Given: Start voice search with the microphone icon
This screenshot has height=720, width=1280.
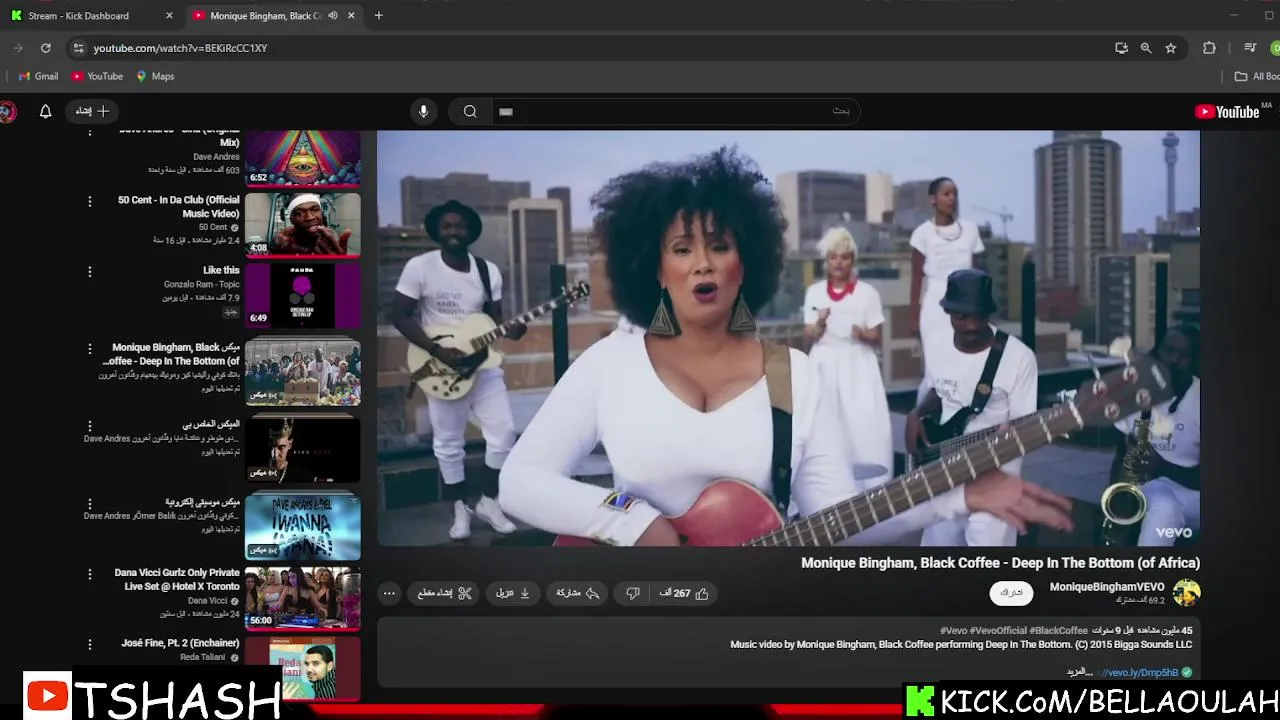Looking at the screenshot, I should tap(423, 111).
